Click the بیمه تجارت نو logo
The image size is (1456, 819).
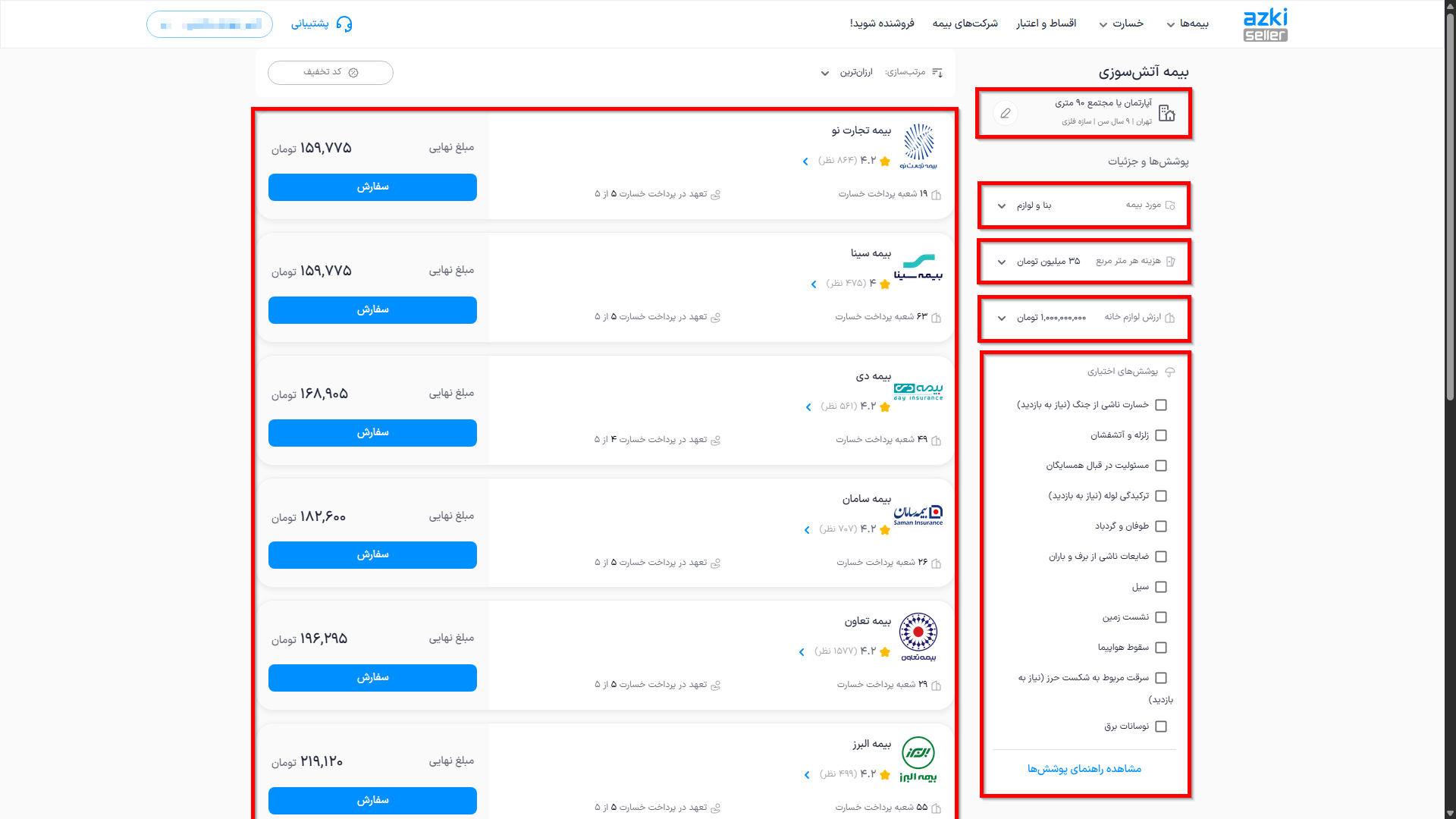(x=918, y=146)
